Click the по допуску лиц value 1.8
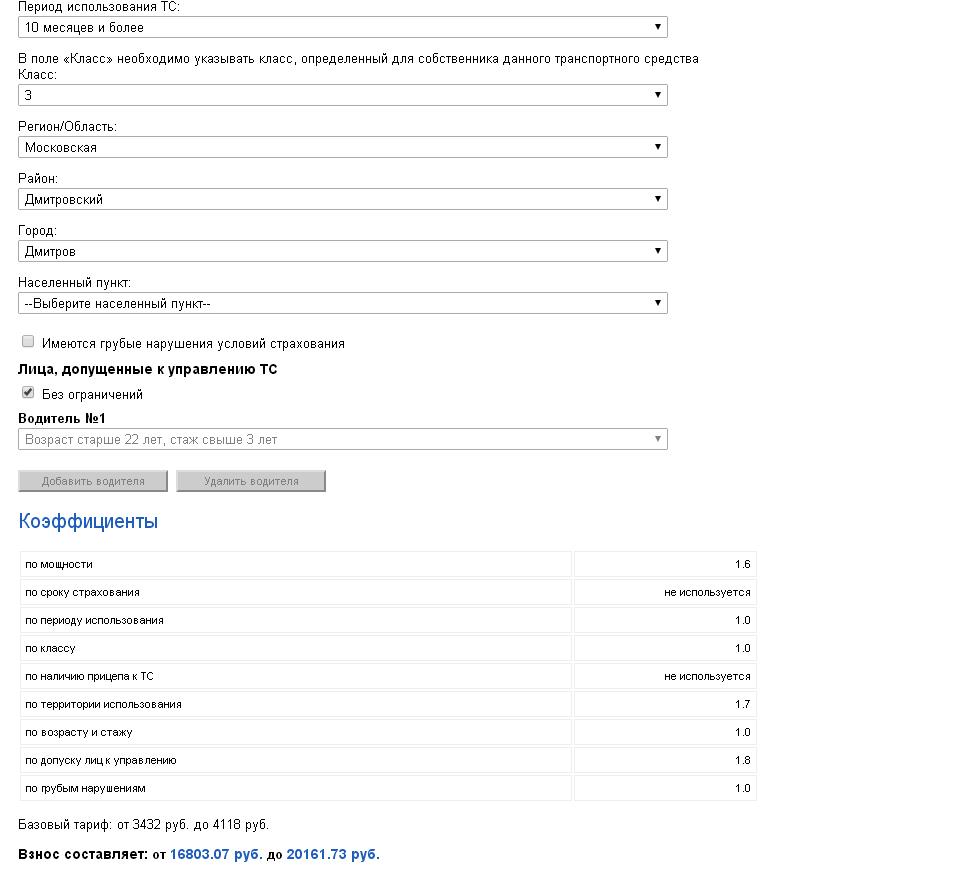The width and height of the screenshot is (960, 880). tap(742, 760)
